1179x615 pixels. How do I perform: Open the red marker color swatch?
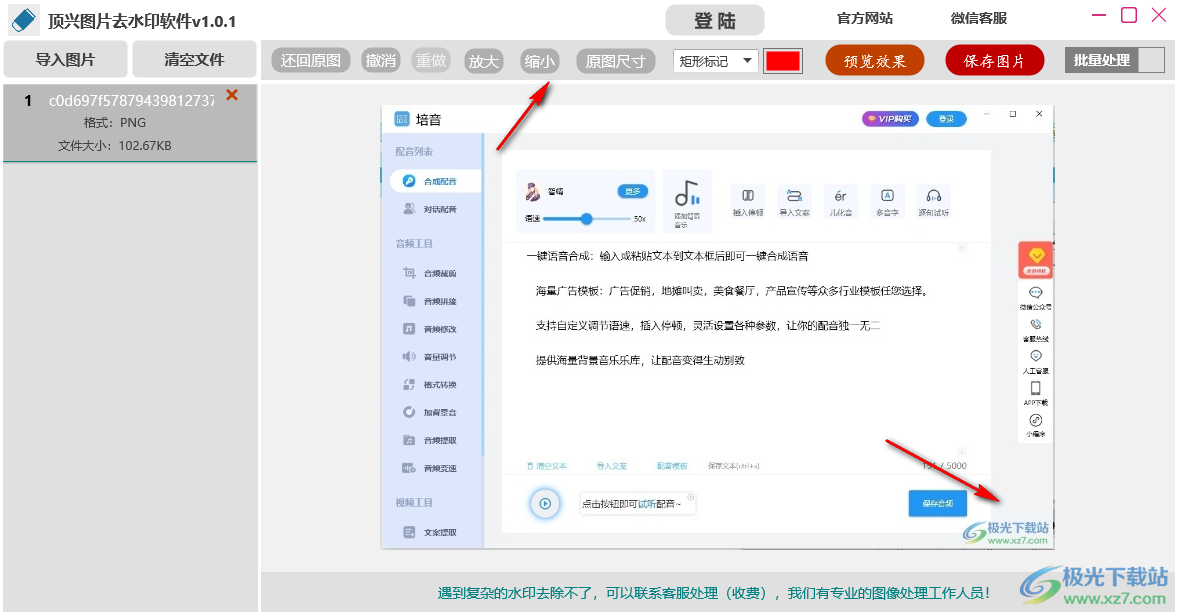point(783,61)
